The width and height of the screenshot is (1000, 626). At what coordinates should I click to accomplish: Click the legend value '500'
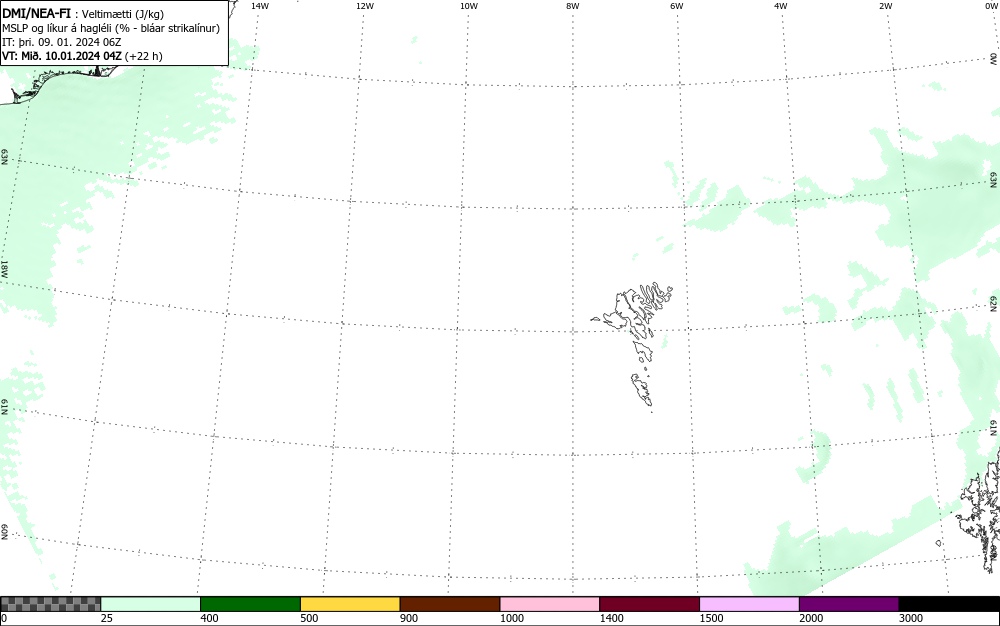click(x=309, y=618)
